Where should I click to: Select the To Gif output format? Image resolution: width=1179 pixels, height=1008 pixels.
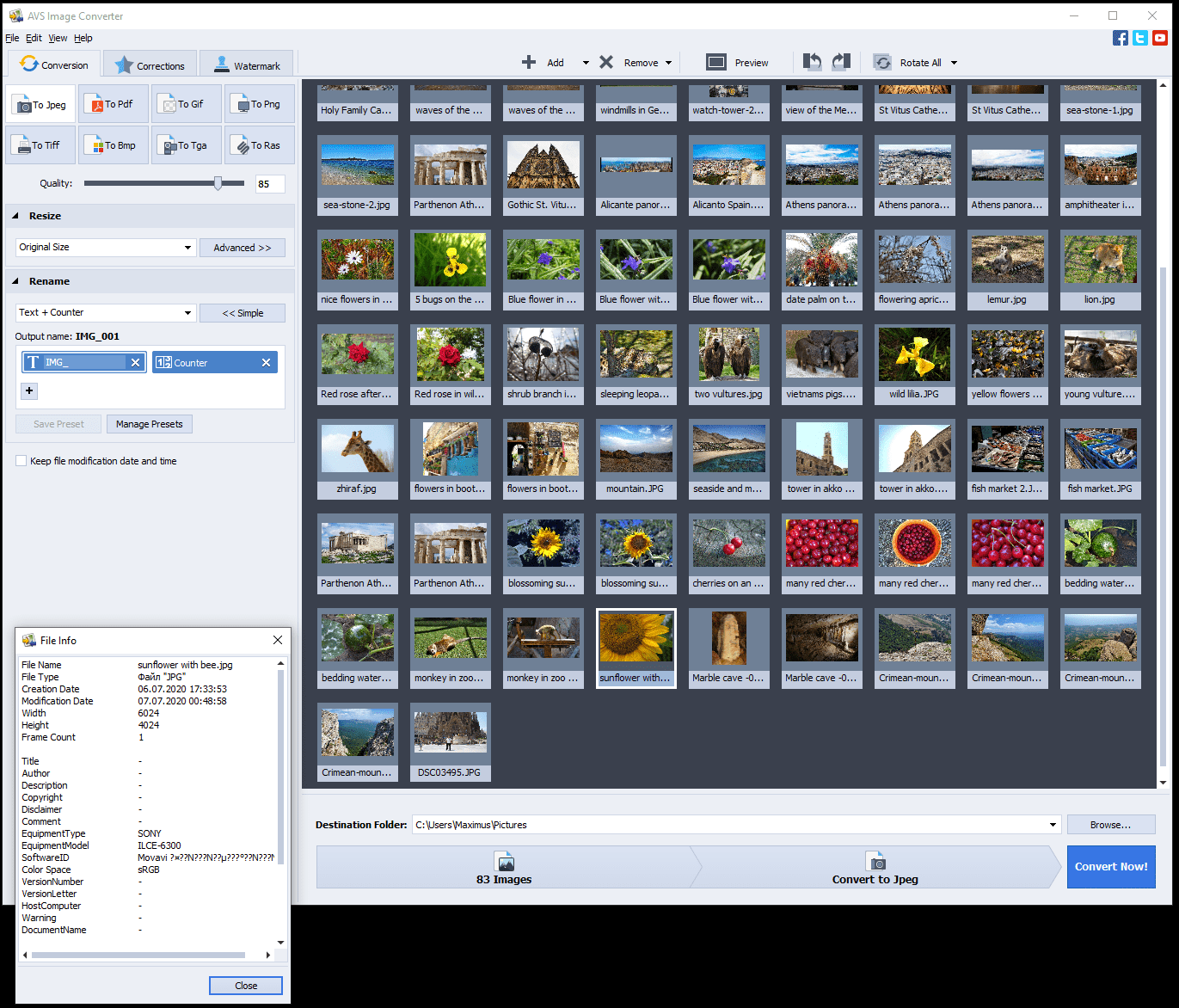(x=187, y=104)
